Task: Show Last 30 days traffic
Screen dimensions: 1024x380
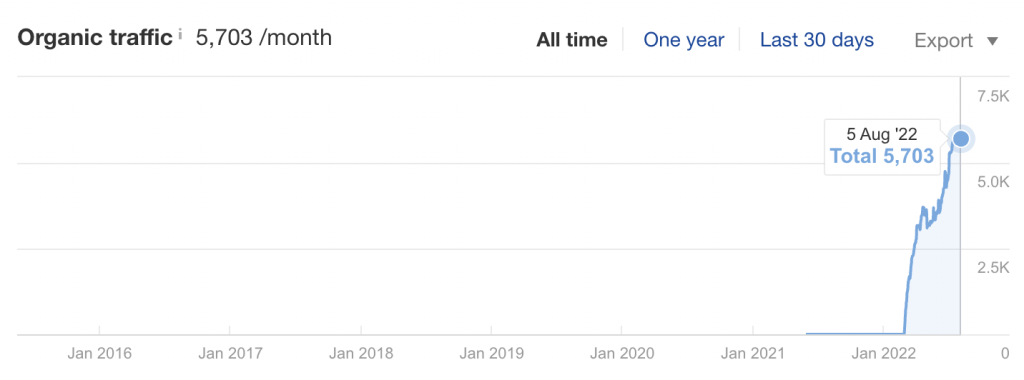Action: (816, 40)
